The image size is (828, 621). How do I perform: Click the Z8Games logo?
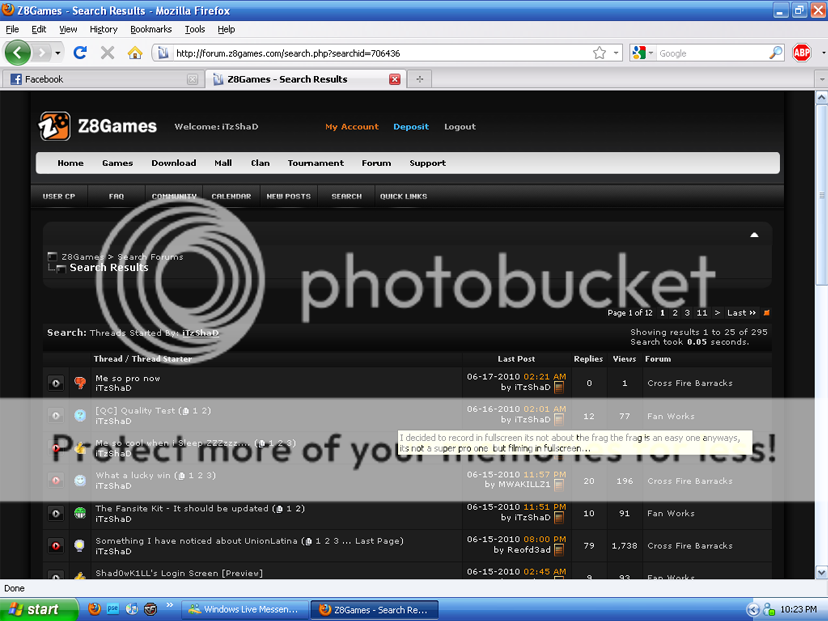pos(98,126)
